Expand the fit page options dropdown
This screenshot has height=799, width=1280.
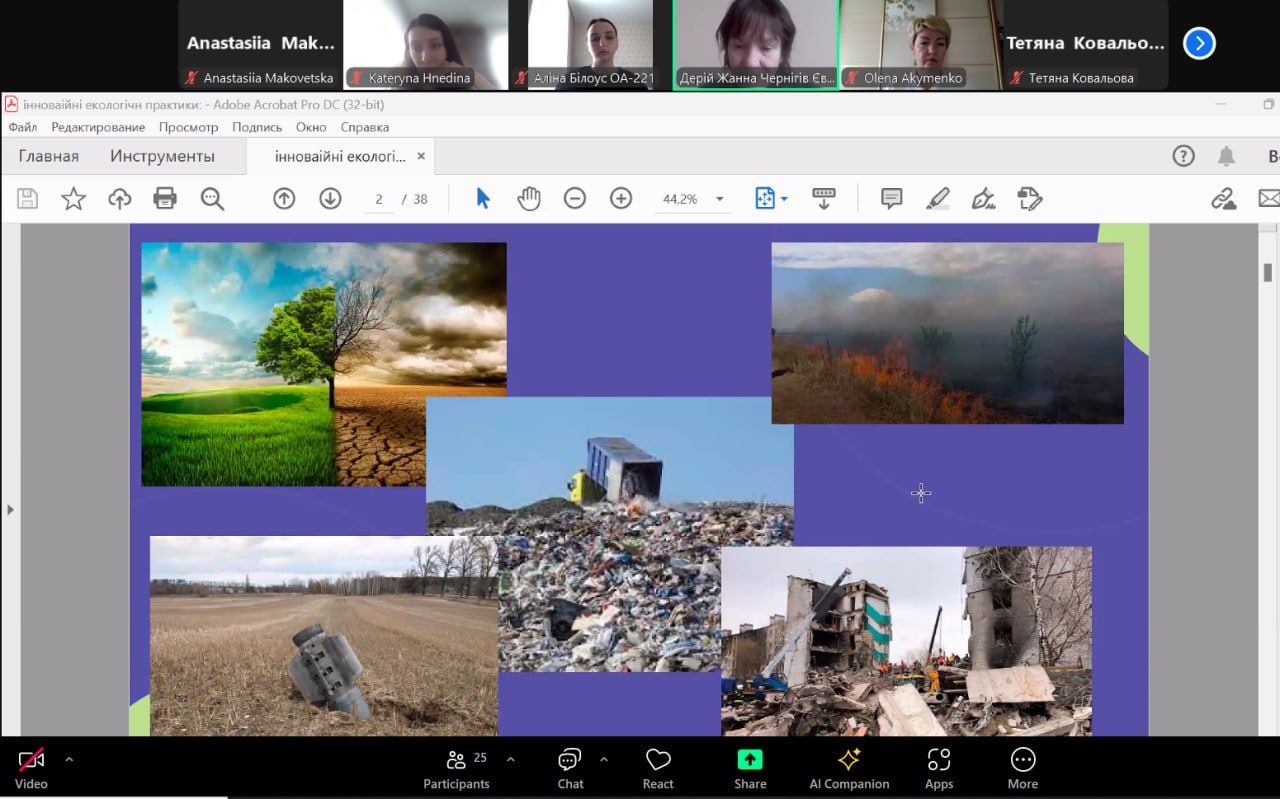click(x=784, y=199)
